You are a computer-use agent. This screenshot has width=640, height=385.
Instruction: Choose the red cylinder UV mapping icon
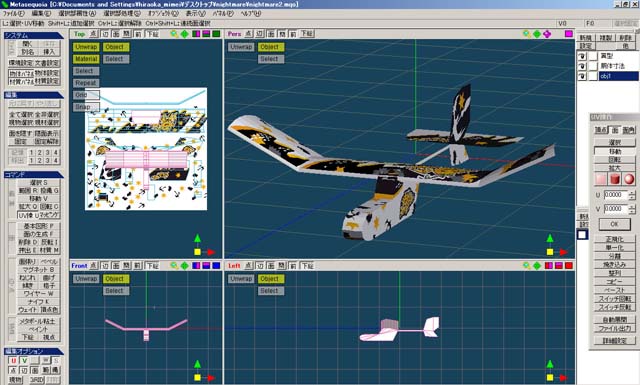(x=615, y=179)
